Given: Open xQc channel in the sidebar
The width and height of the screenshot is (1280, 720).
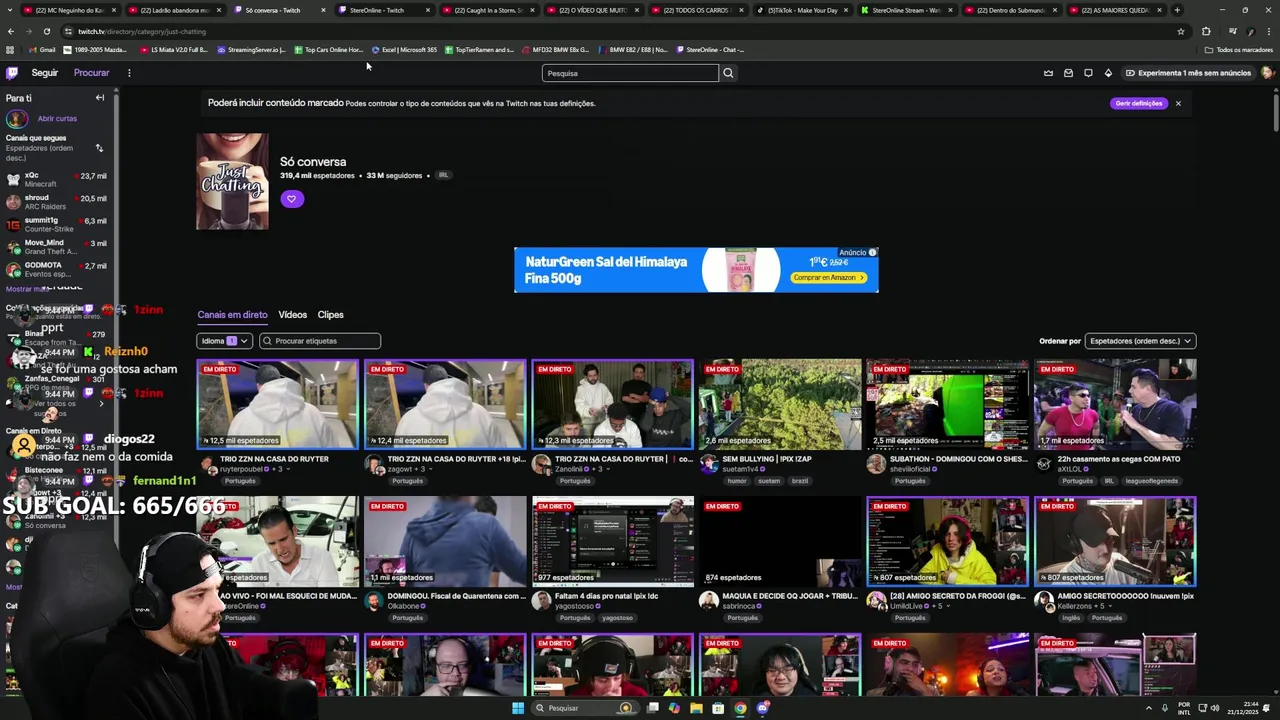Looking at the screenshot, I should [57, 180].
